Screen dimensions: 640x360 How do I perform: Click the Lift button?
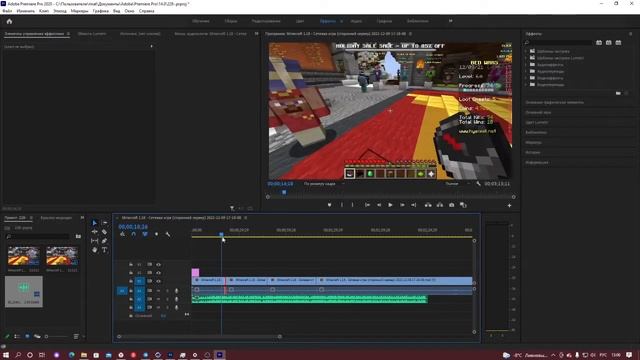(x=428, y=205)
